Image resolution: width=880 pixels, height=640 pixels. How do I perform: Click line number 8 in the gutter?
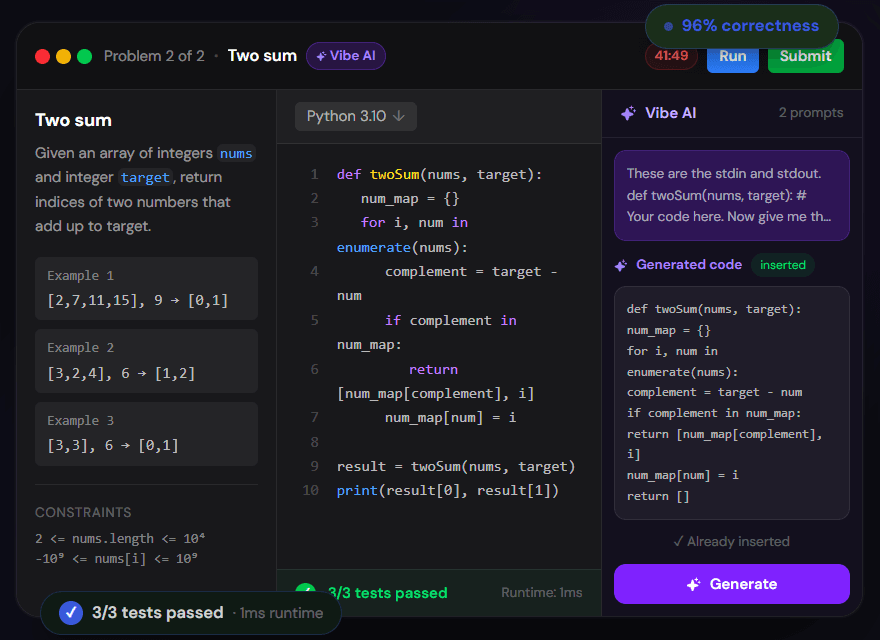click(x=314, y=442)
